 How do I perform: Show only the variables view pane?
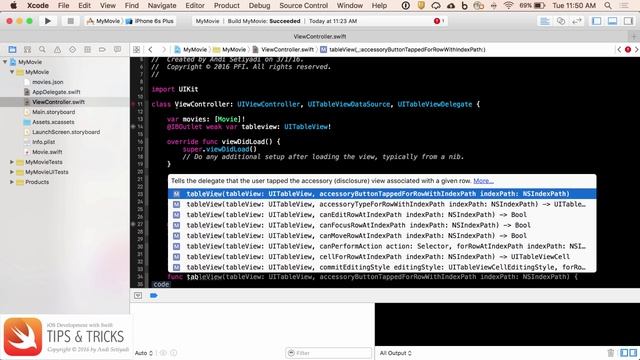coord(624,353)
